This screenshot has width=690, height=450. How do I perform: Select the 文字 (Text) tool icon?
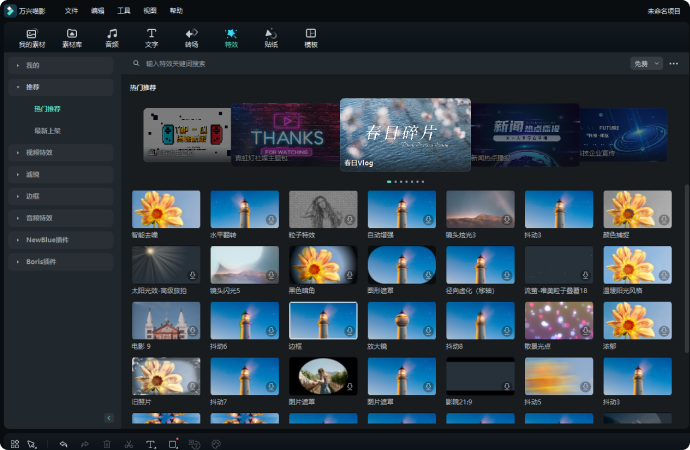coord(152,33)
